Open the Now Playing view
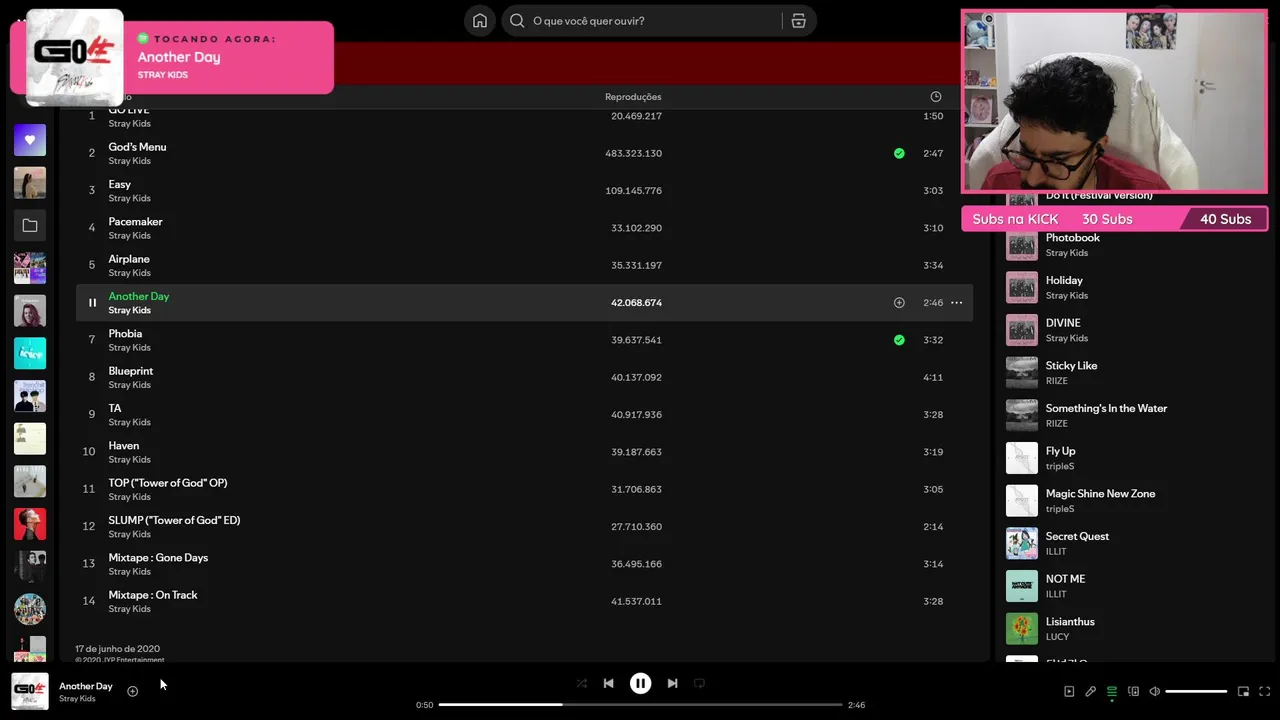 (x=1069, y=691)
